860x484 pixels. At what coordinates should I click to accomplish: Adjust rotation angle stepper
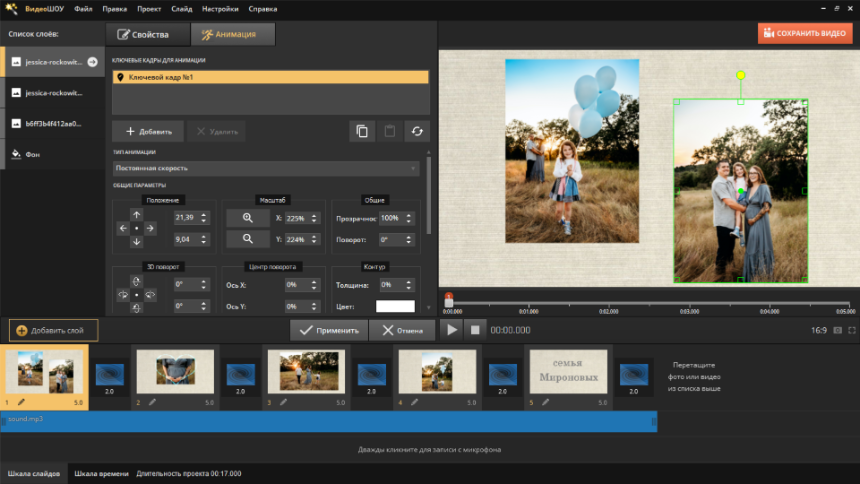pos(409,240)
